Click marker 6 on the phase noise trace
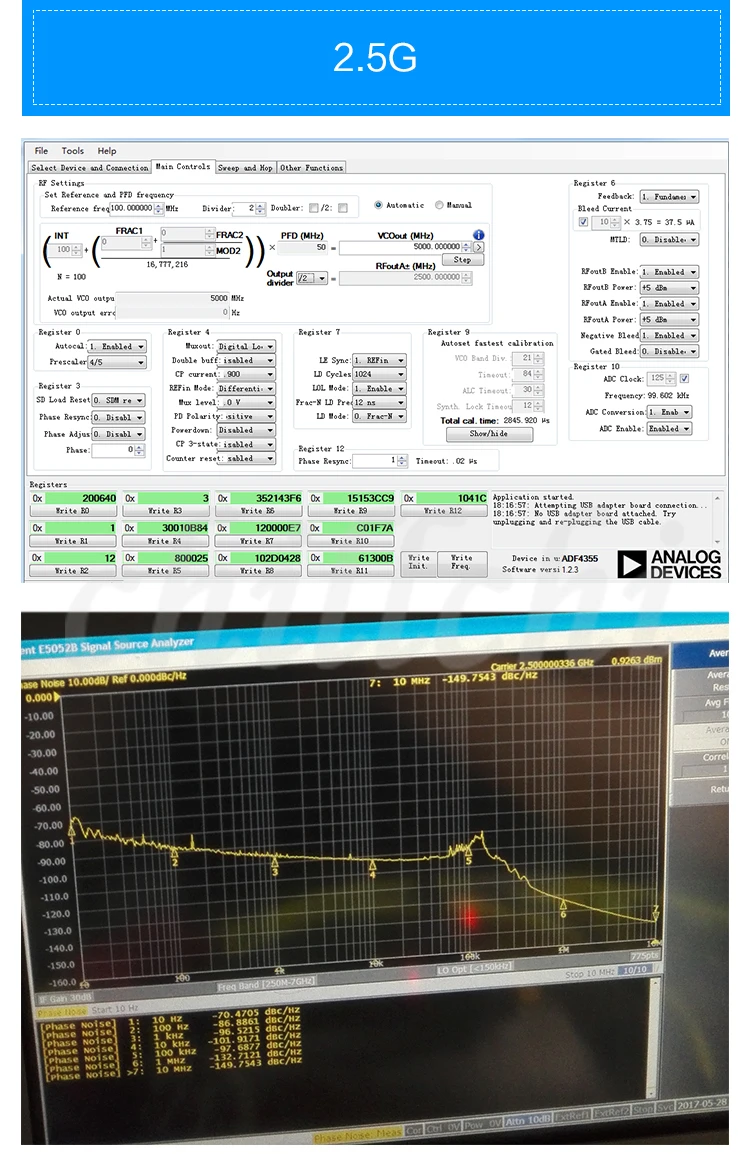 pos(563,909)
